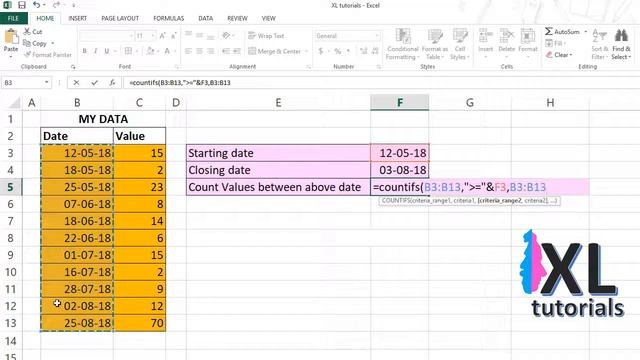Expand the AutoSum dropdown arrow
This screenshot has height=360, width=640.
click(586, 31)
